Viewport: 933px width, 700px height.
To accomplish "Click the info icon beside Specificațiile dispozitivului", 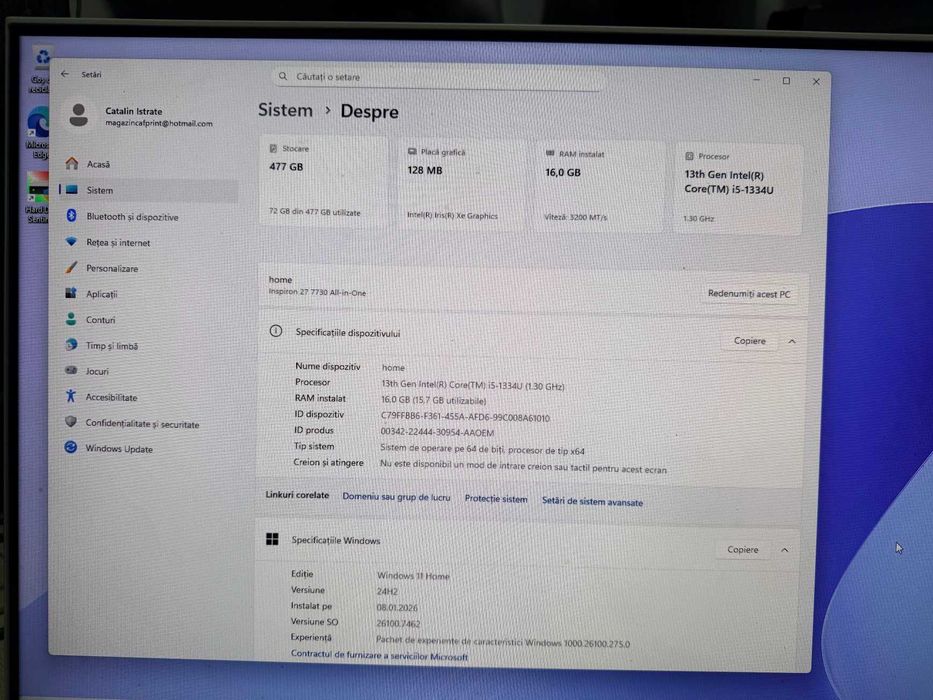I will coord(275,331).
